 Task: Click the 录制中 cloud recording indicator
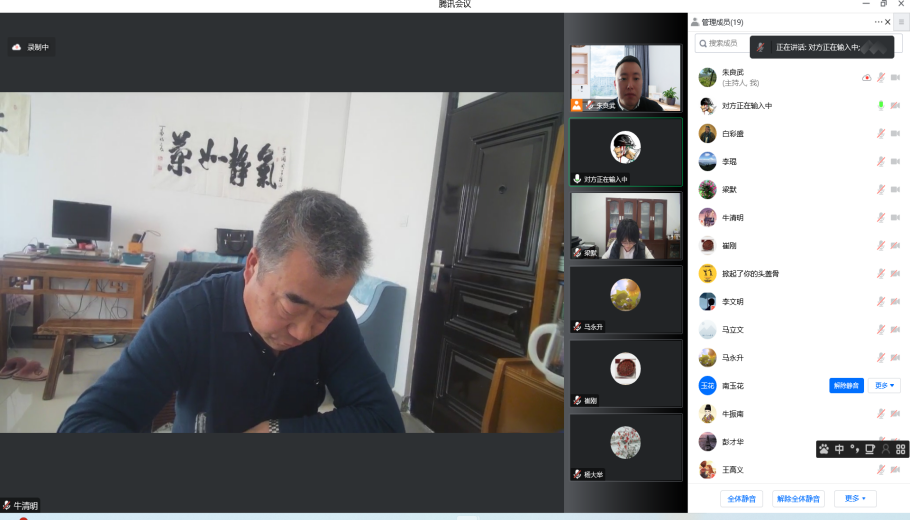[x=30, y=47]
